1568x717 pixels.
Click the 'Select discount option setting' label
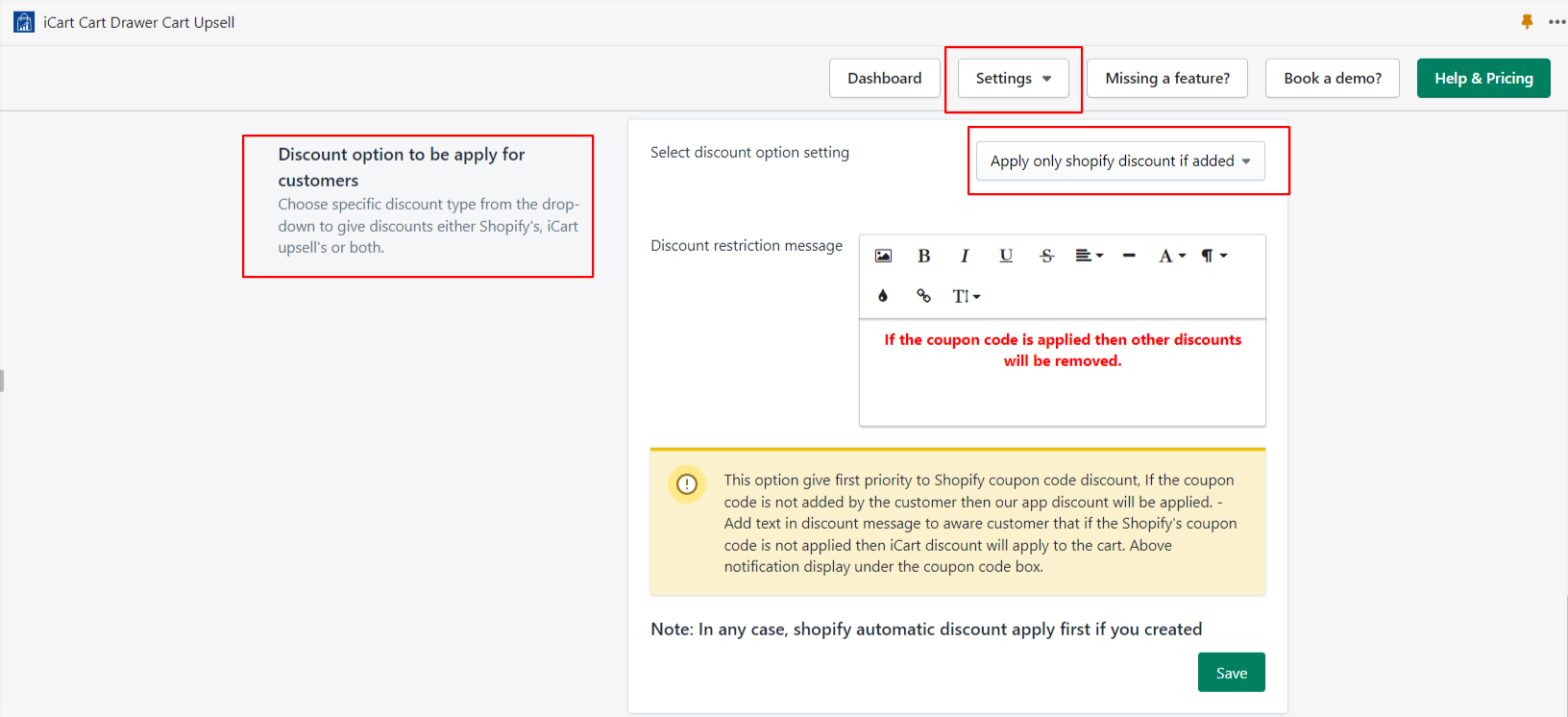(x=749, y=152)
